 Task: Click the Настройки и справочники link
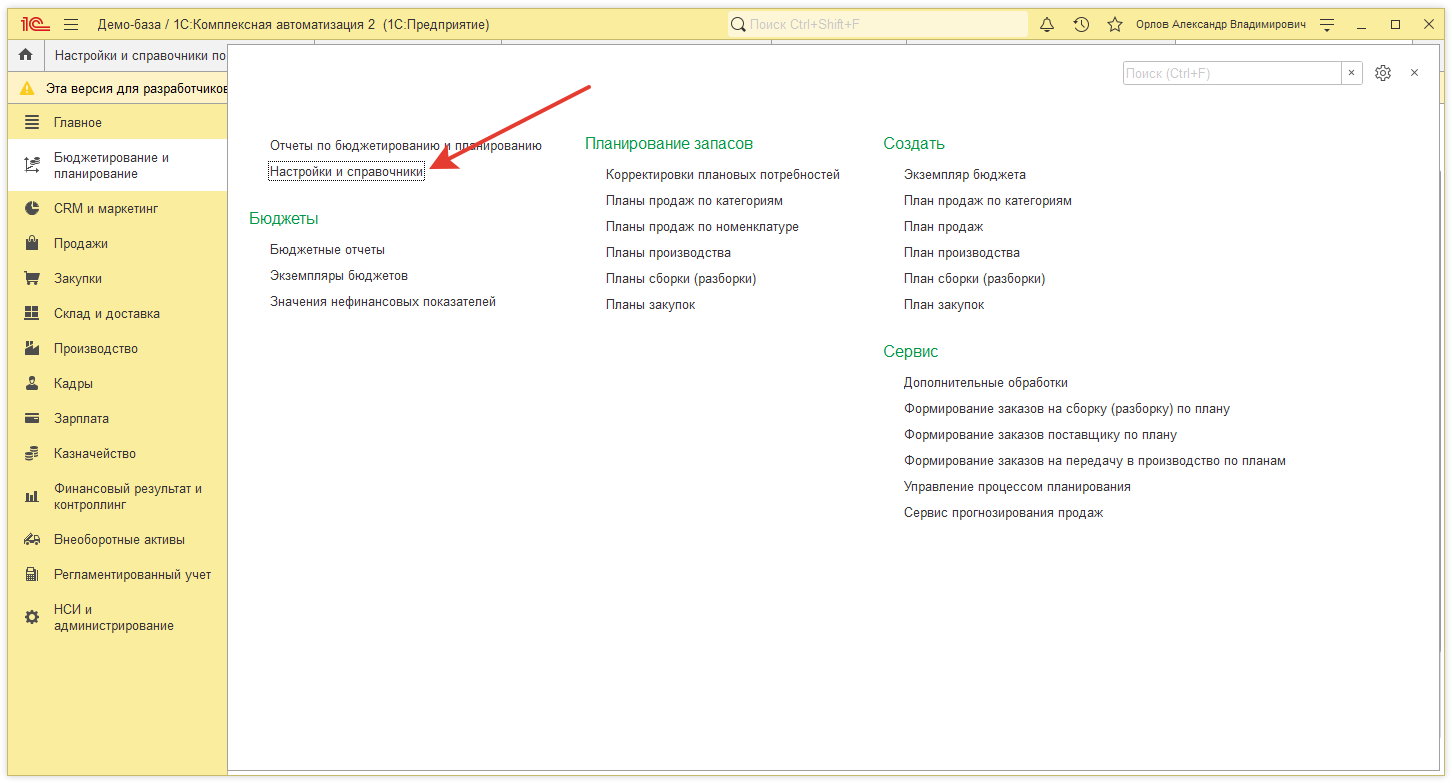tap(346, 172)
